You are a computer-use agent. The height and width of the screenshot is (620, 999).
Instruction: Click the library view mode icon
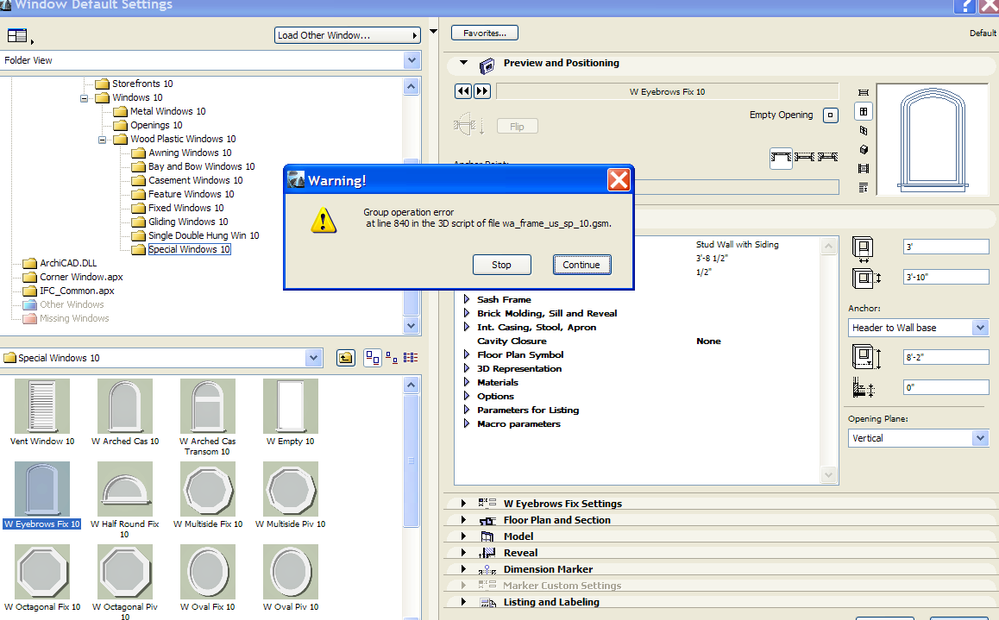[18, 36]
